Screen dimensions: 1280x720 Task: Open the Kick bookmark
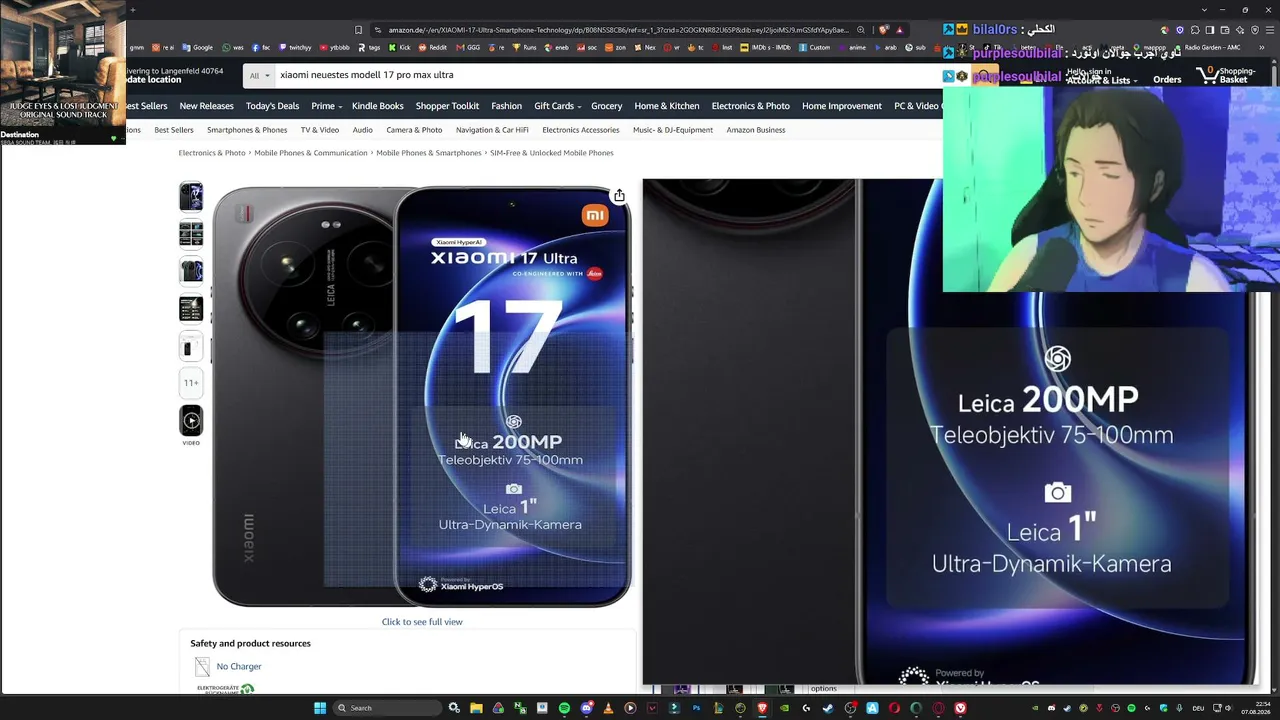pyautogui.click(x=400, y=47)
